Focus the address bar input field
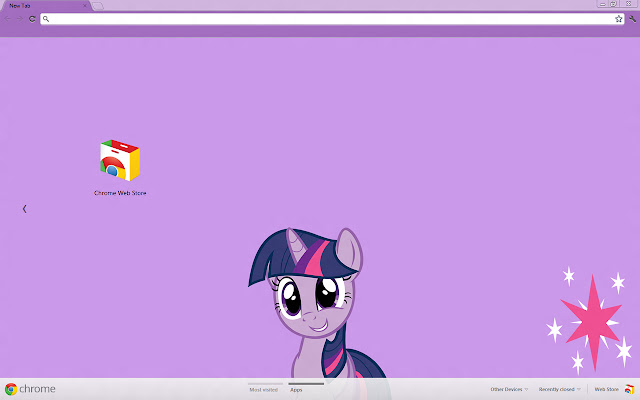Viewport: 640px width, 400px height. (x=332, y=19)
